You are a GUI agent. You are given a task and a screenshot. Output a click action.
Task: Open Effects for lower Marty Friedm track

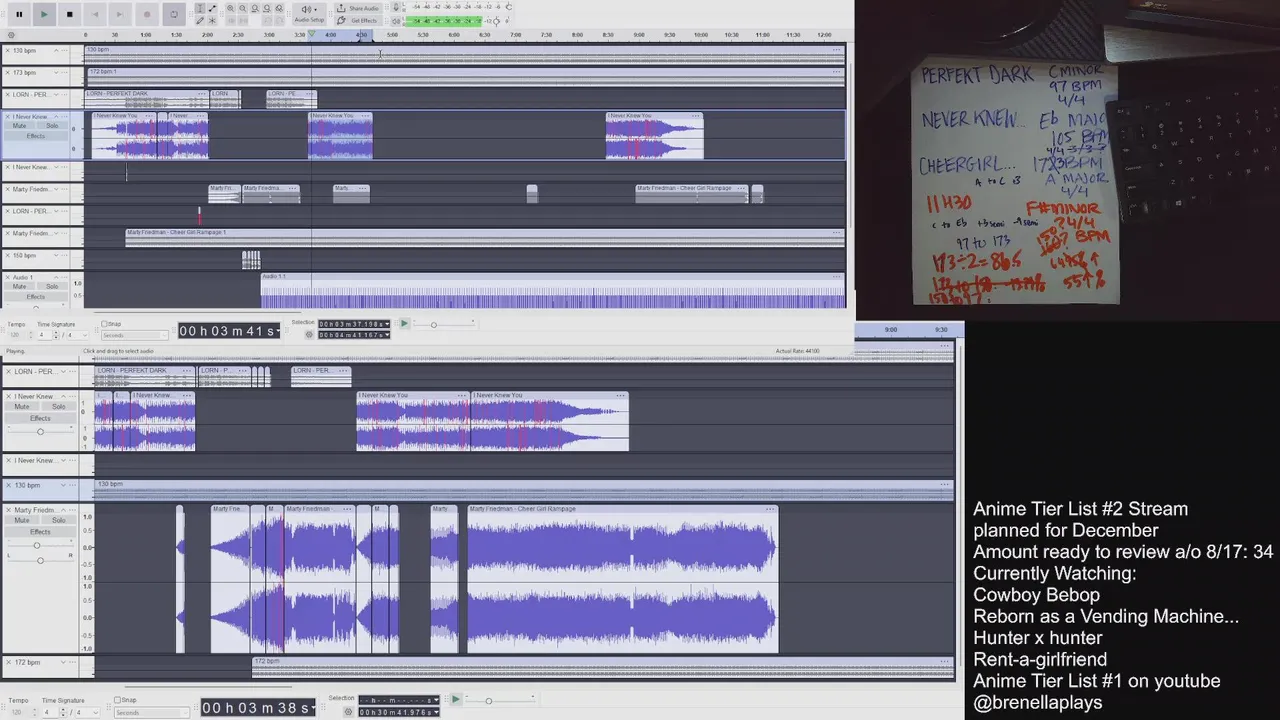(40, 531)
